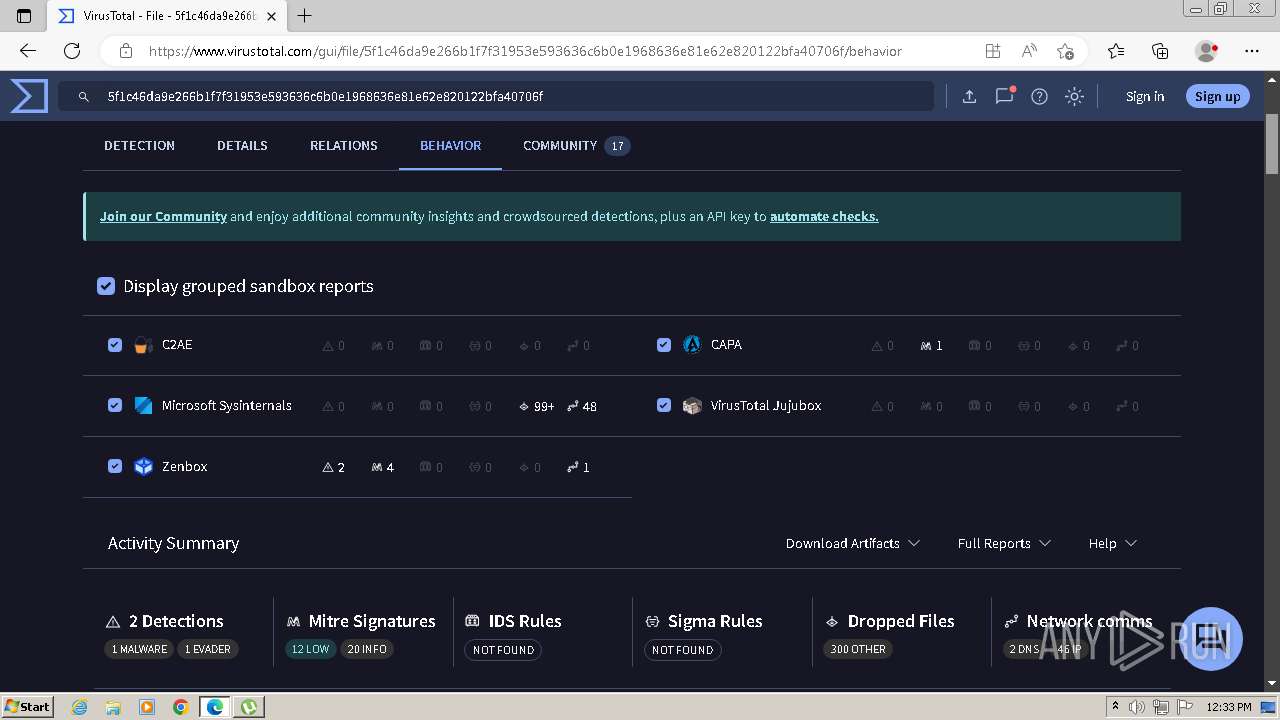The image size is (1280, 720).
Task: Click the taskbar clock 12:33 PM
Action: pos(1229,707)
